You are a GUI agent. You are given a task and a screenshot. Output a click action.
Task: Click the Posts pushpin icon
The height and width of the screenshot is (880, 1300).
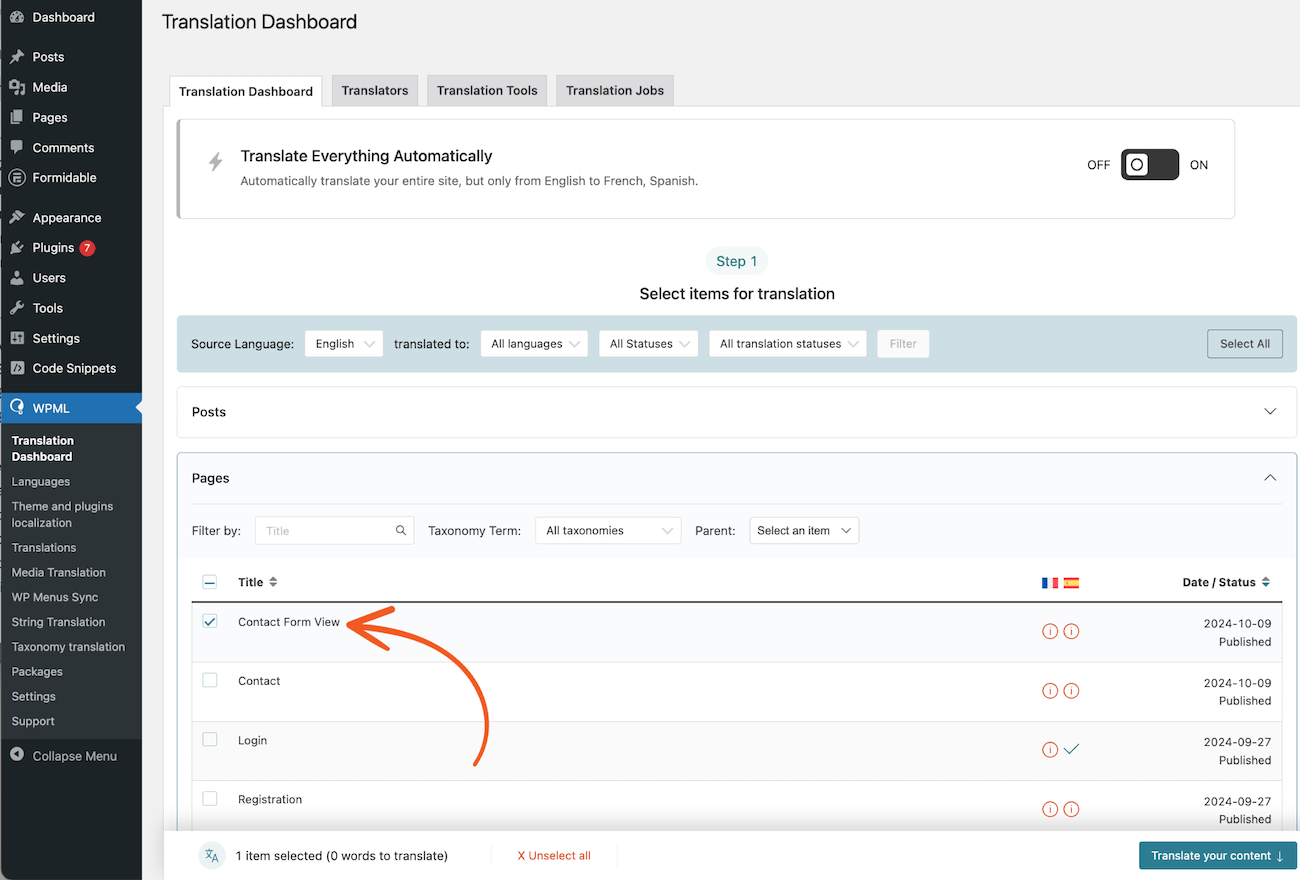coord(17,57)
